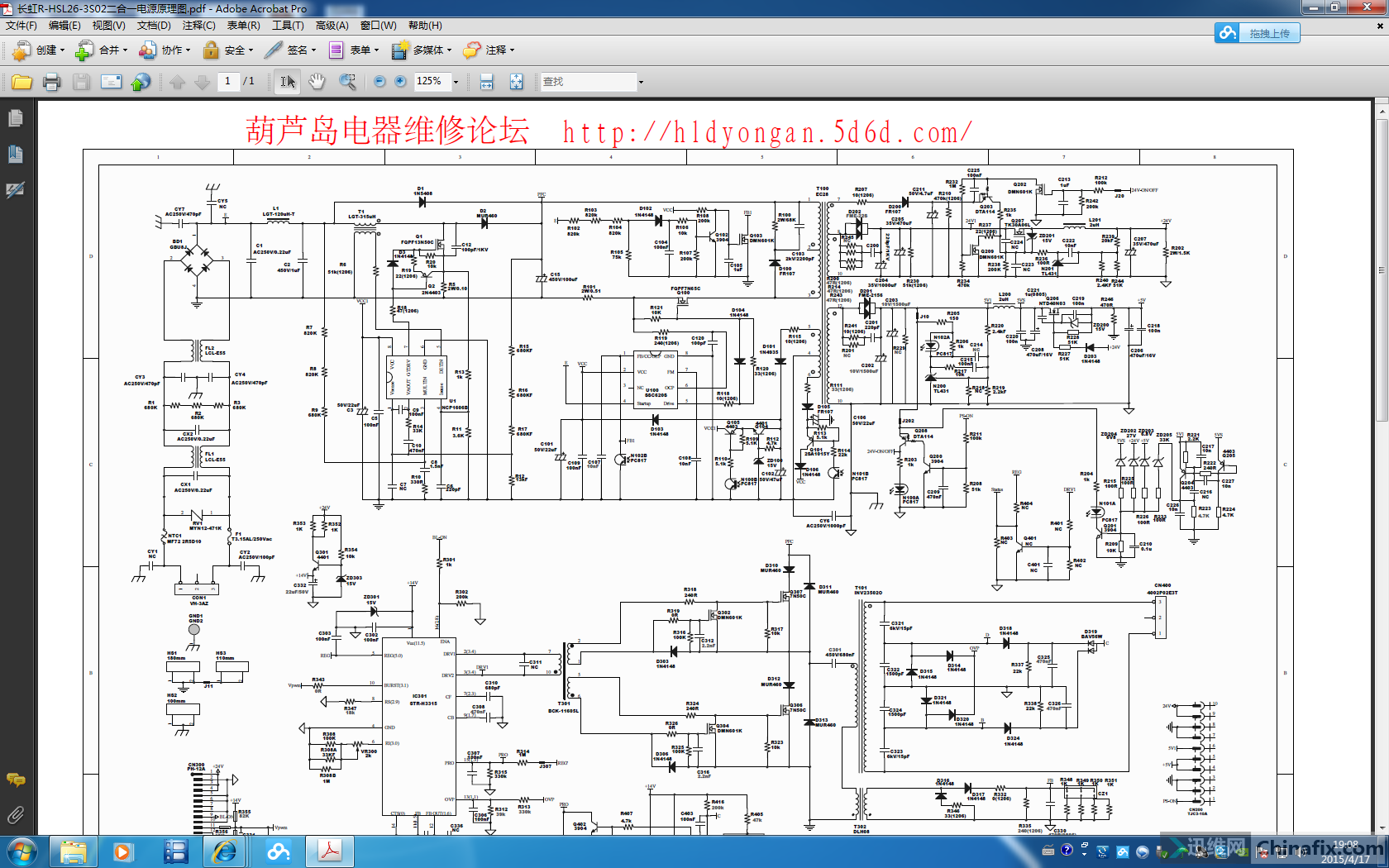Click the Save floppy disk icon

(81, 82)
